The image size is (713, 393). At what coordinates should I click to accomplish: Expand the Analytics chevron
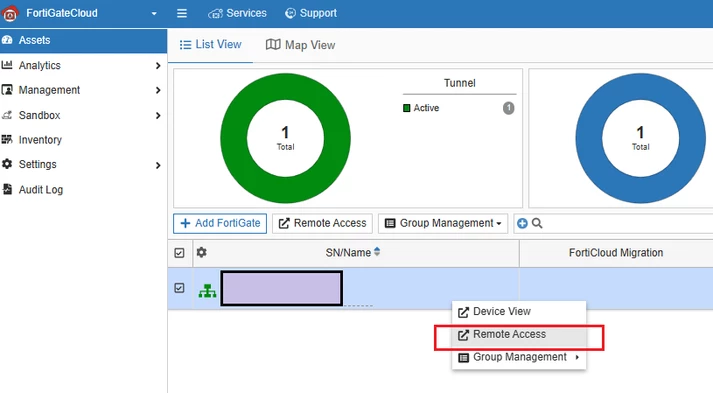click(x=158, y=66)
